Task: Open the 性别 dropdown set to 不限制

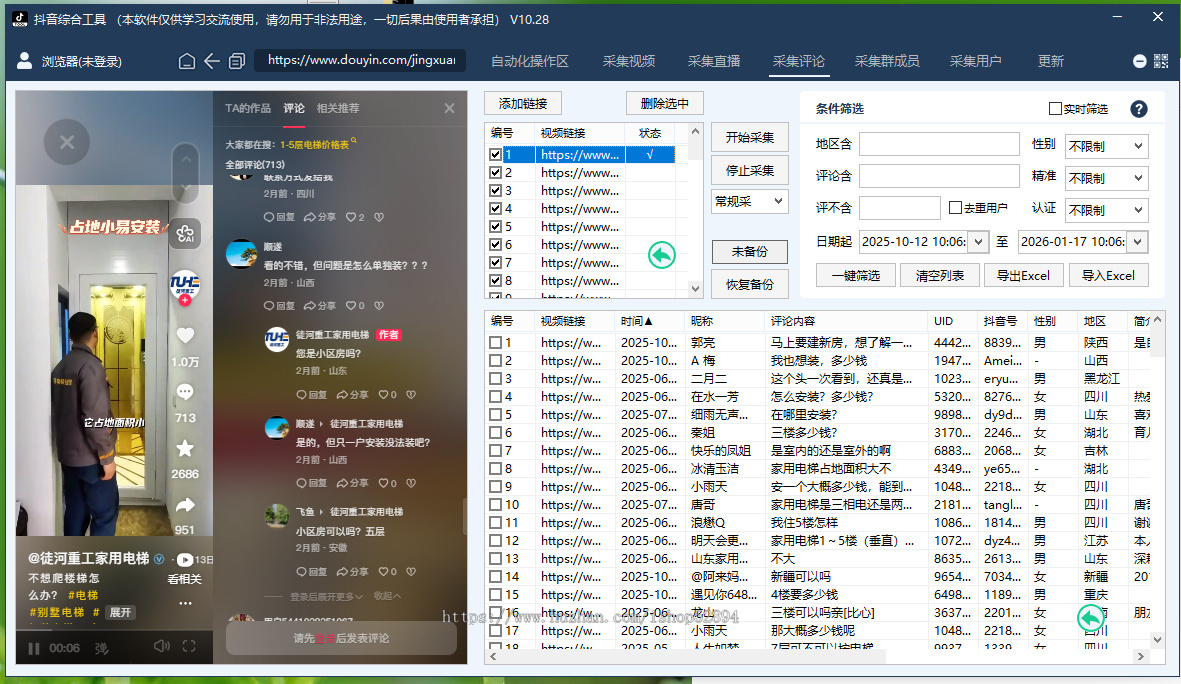Action: coord(1106,145)
